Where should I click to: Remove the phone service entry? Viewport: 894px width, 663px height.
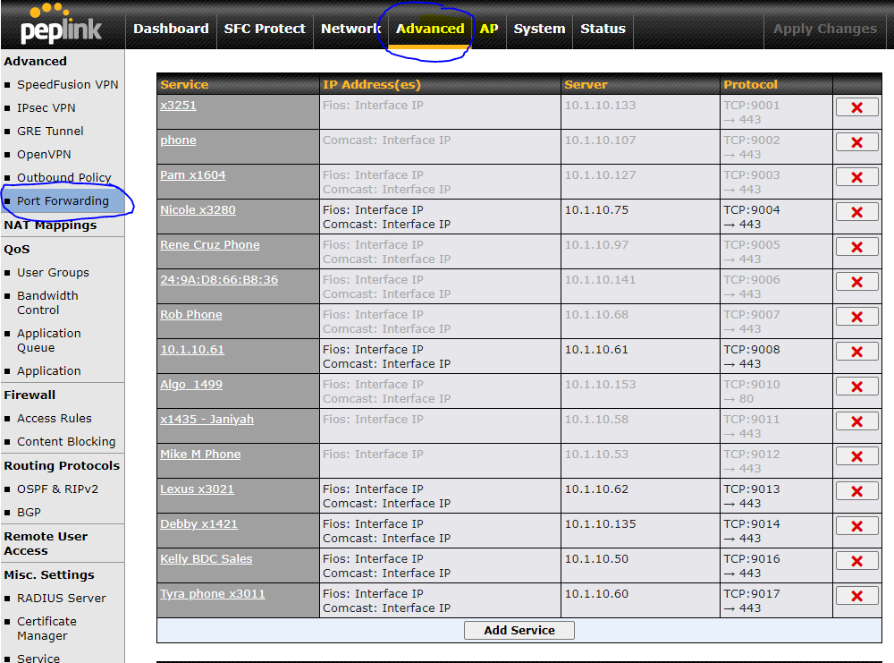[857, 142]
